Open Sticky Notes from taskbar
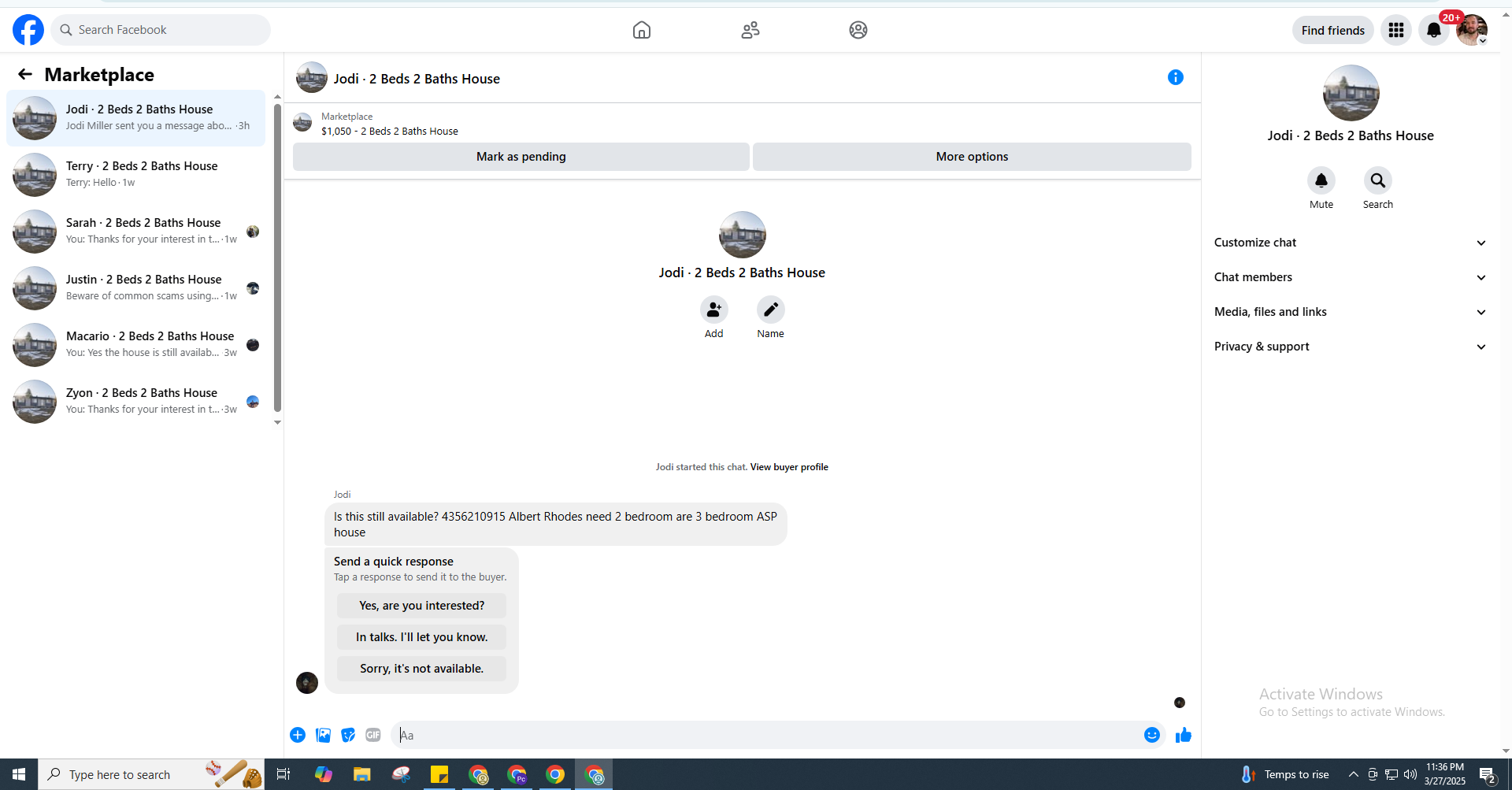 tap(439, 774)
